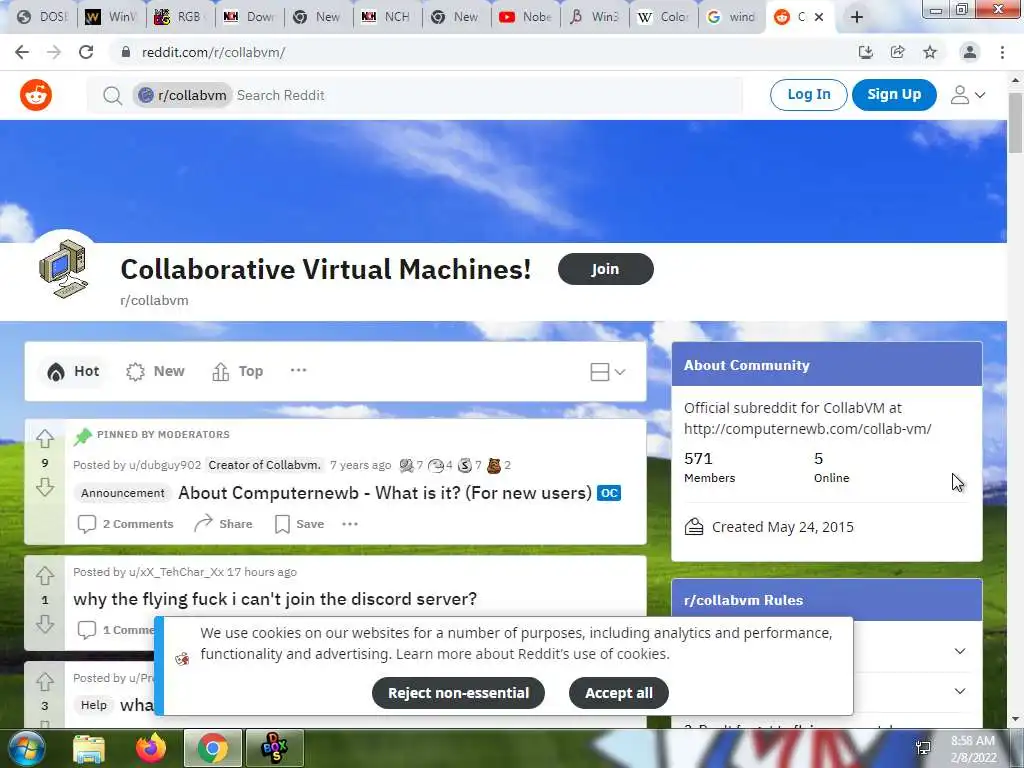Launch Firefox from the taskbar
Image resolution: width=1024 pixels, height=768 pixels.
point(151,748)
